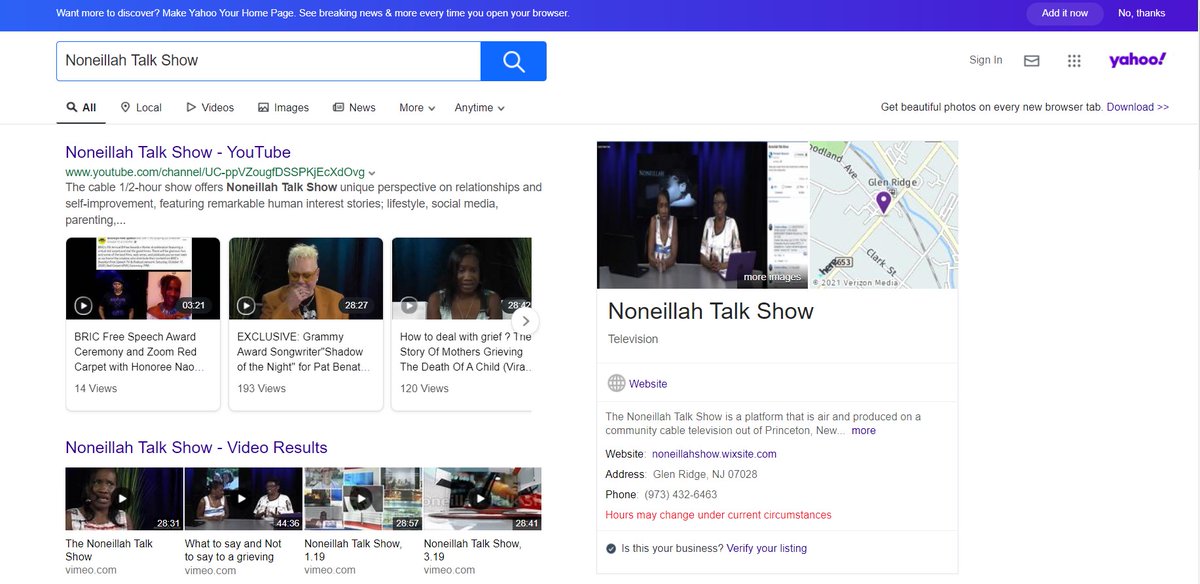
Task: Play The Noneillah Talk Show vimeo thumbnail
Action: pyautogui.click(x=124, y=498)
